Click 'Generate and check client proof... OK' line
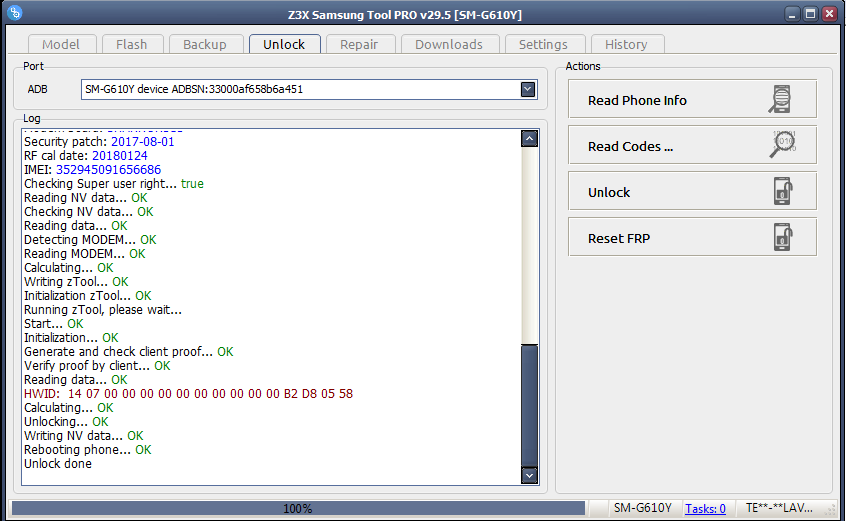Viewport: 846px width, 521px height. (128, 352)
